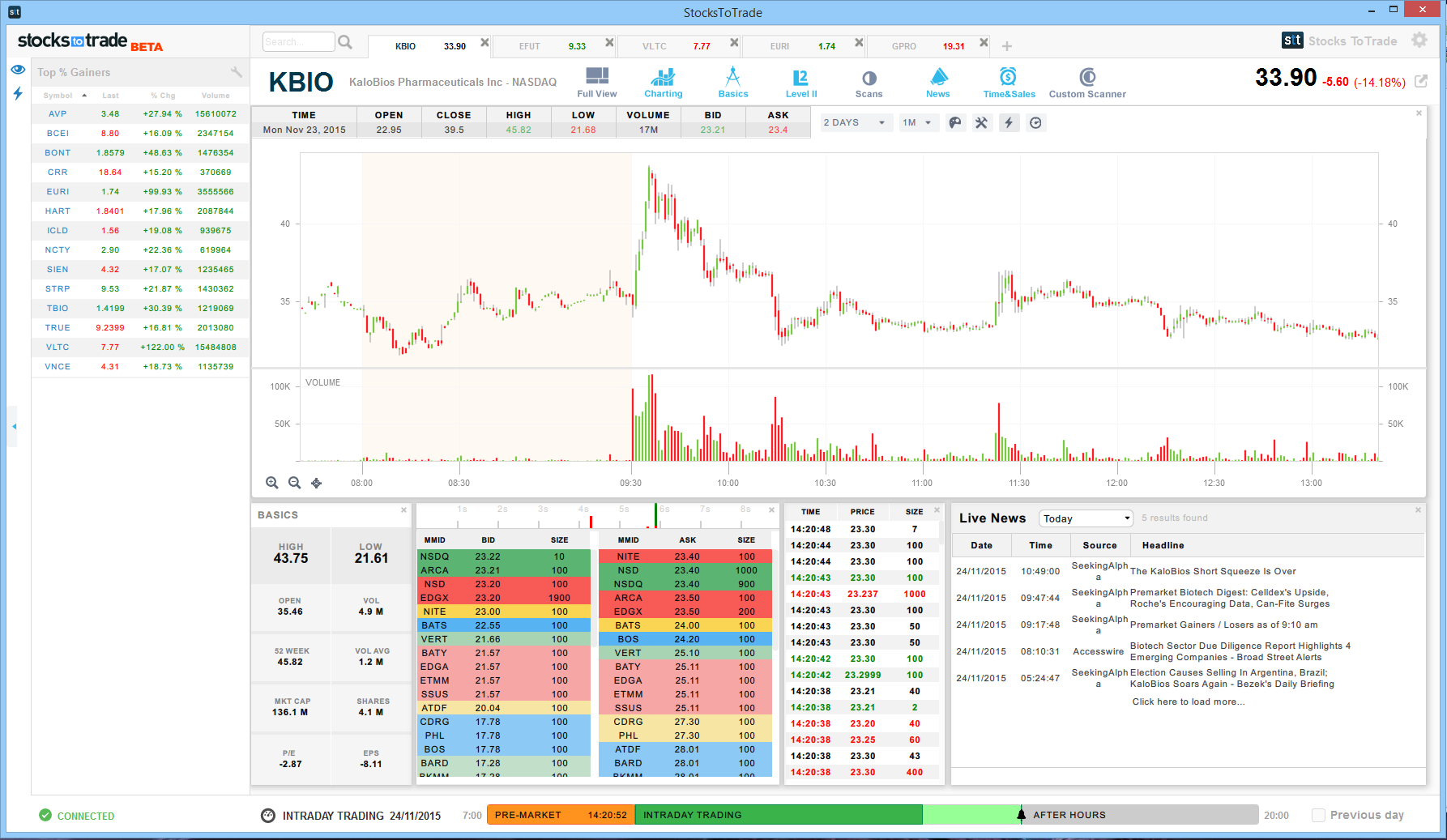Open the Custom Scanner
This screenshot has width=1447, height=840.
[1087, 83]
